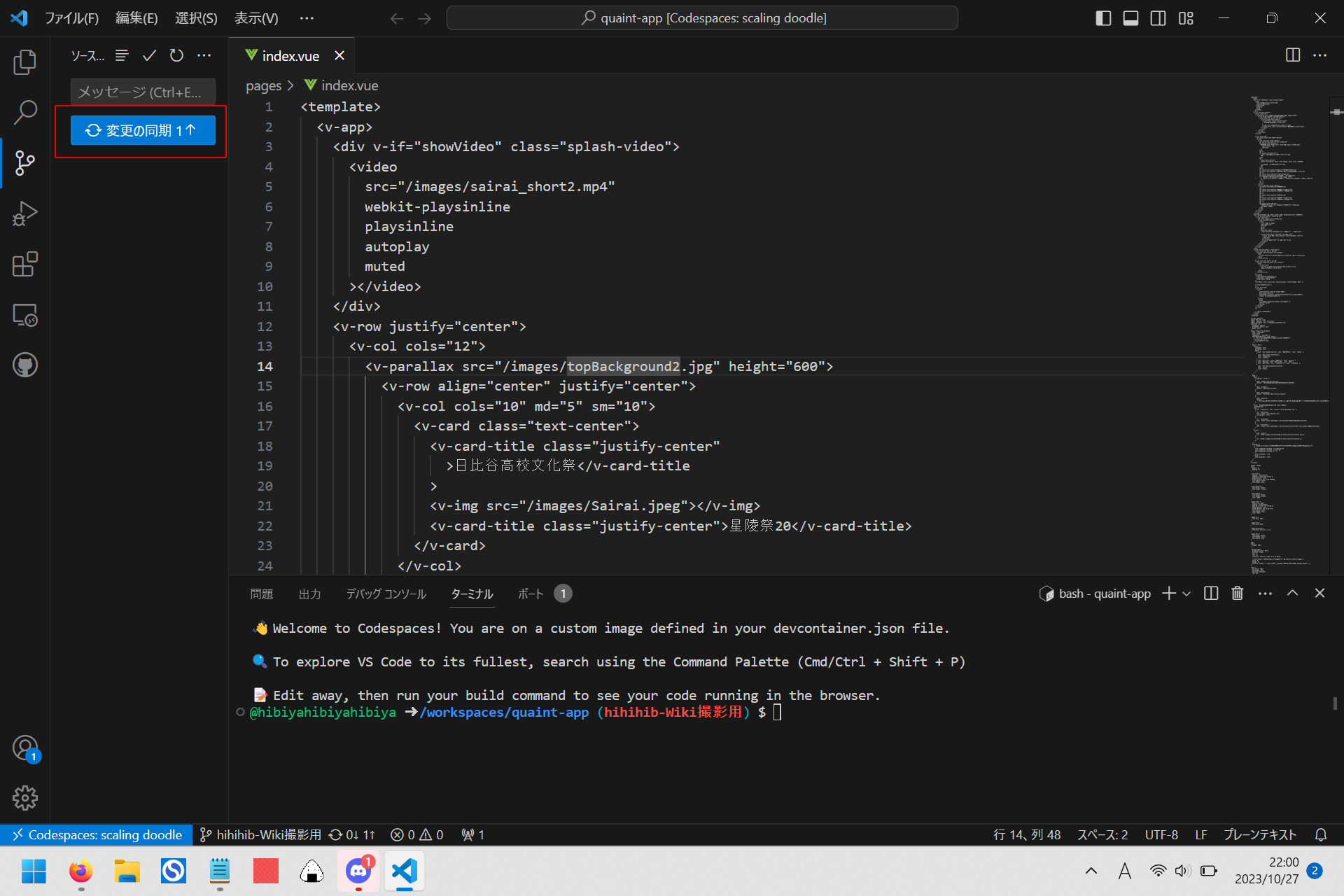Toggle secondary side bar visibility
Screen dimensions: 1344x896
[1158, 18]
